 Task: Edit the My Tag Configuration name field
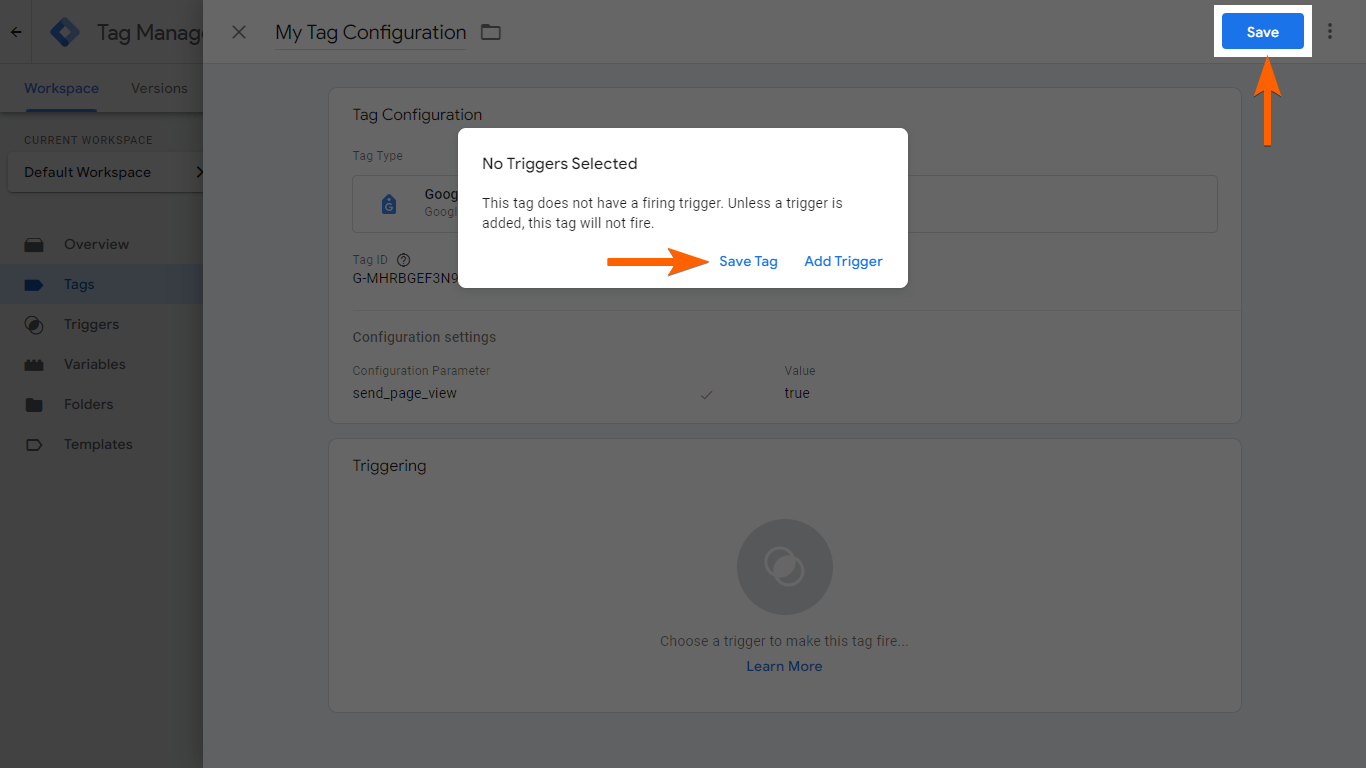(370, 33)
